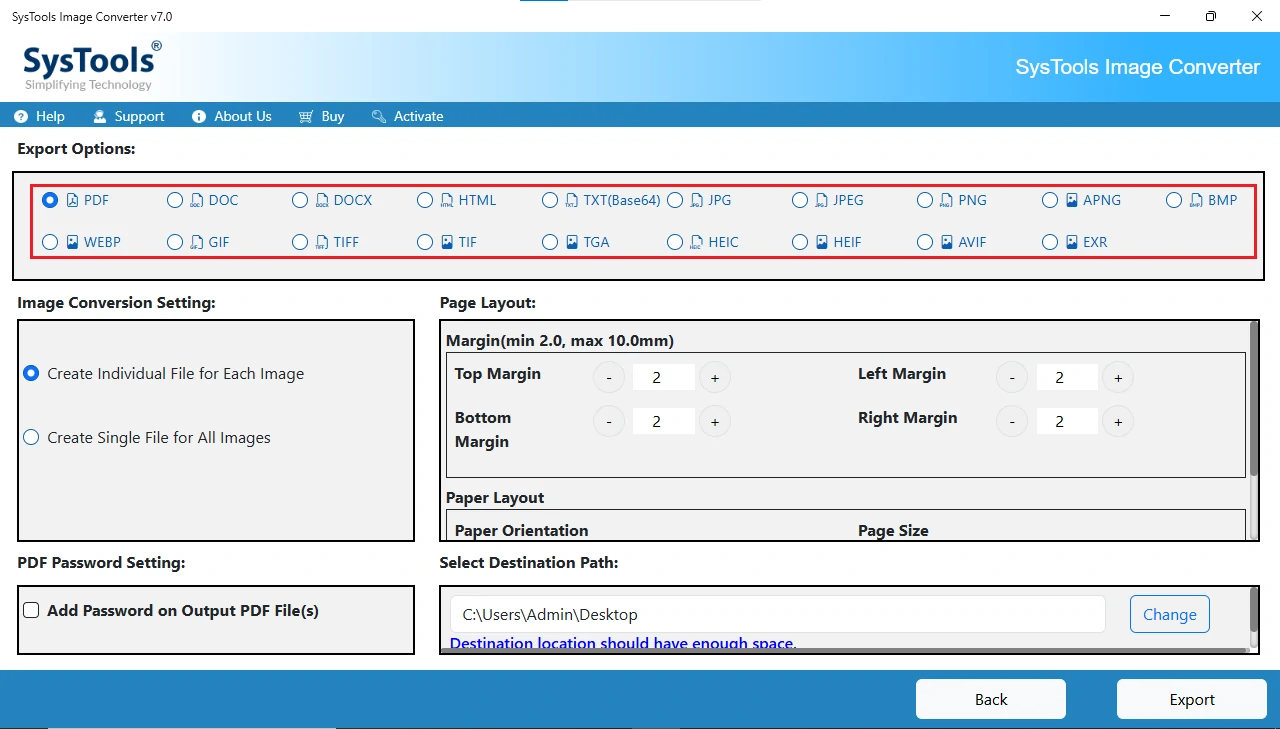This screenshot has width=1280, height=729.
Task: Click the Page Layout panel scrollbar
Action: [1254, 398]
